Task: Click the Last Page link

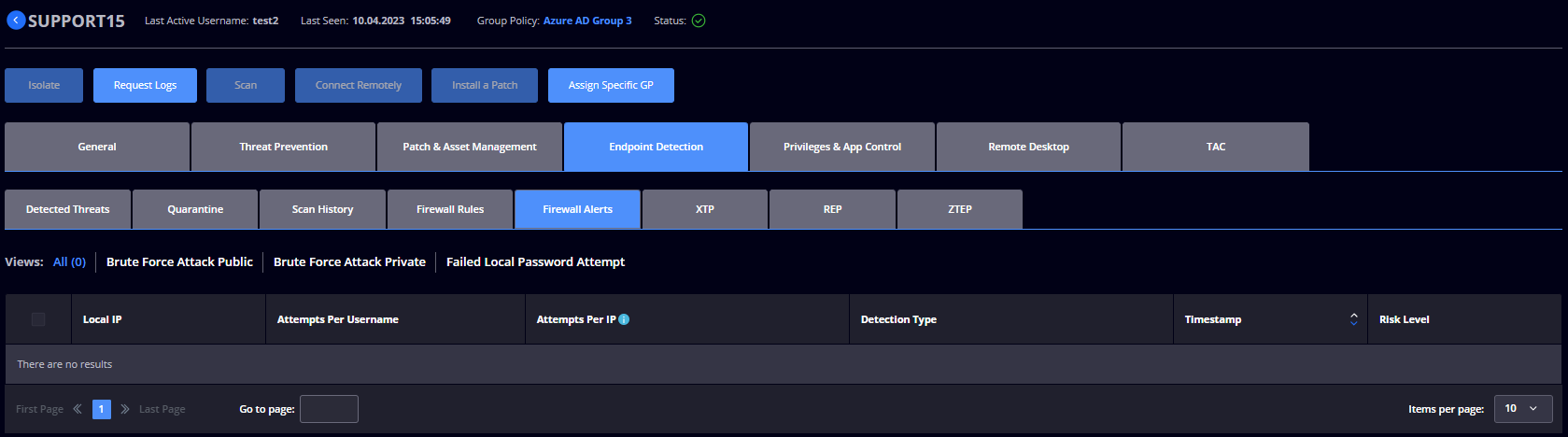Action: tap(162, 409)
